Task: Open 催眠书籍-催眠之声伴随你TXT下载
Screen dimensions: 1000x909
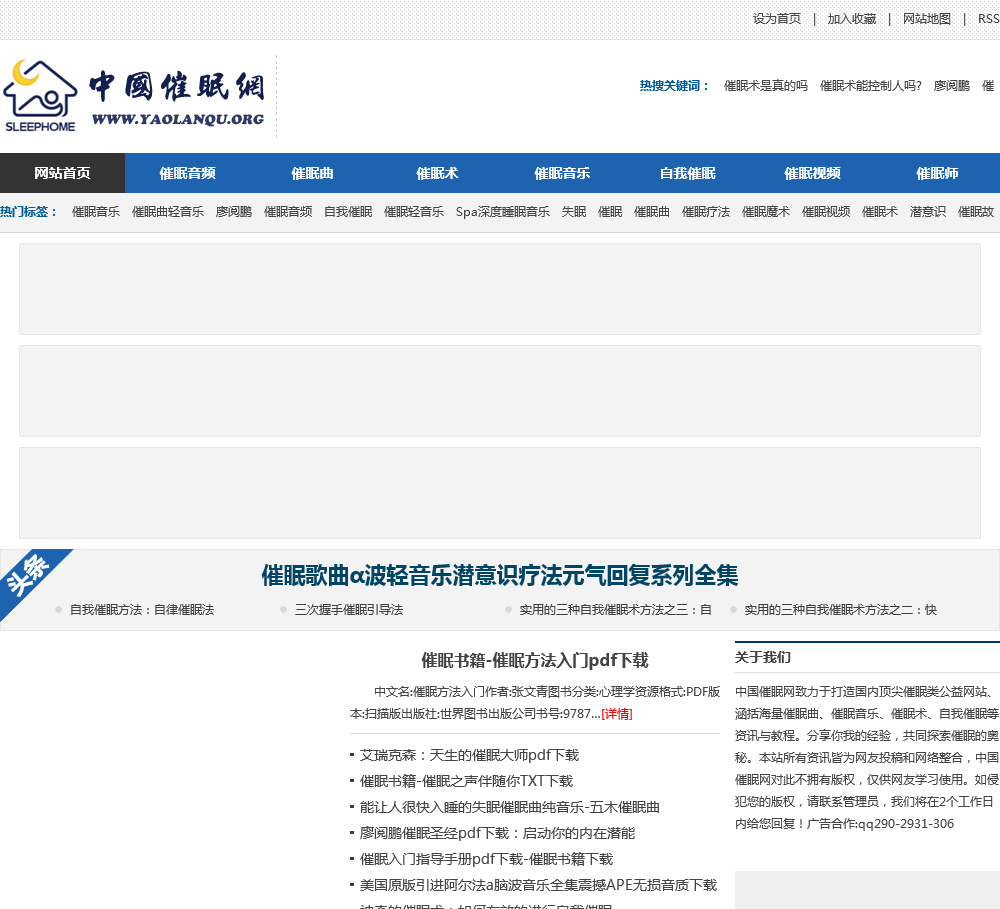Action: click(x=466, y=781)
